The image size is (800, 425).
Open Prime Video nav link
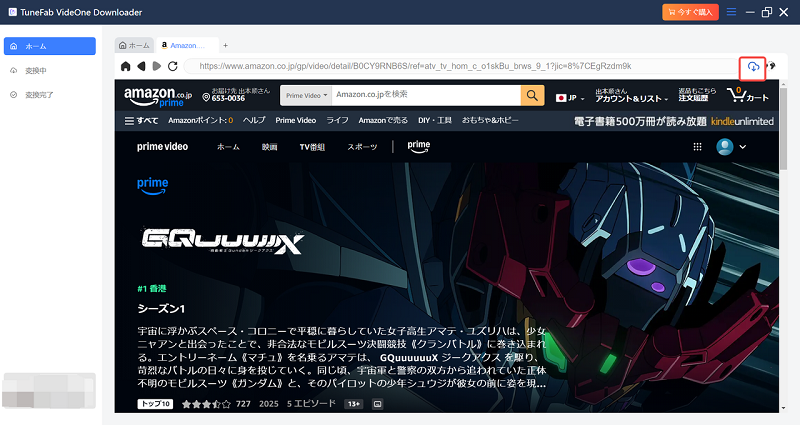tap(295, 120)
